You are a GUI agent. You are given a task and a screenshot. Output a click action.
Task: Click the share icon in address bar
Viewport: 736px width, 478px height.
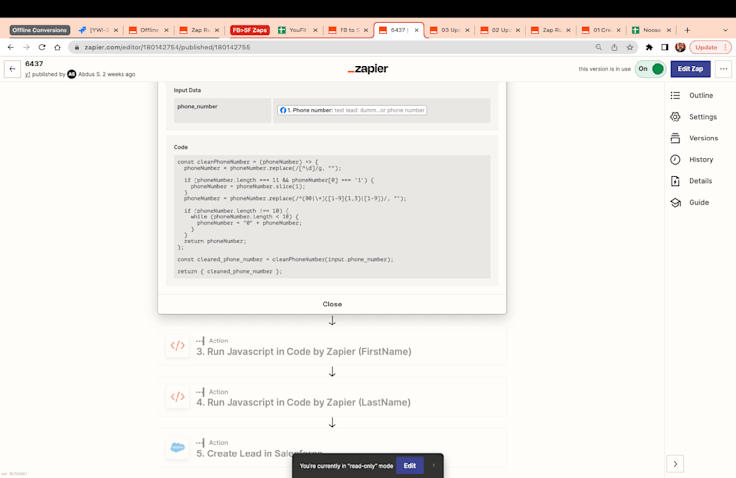pyautogui.click(x=614, y=47)
